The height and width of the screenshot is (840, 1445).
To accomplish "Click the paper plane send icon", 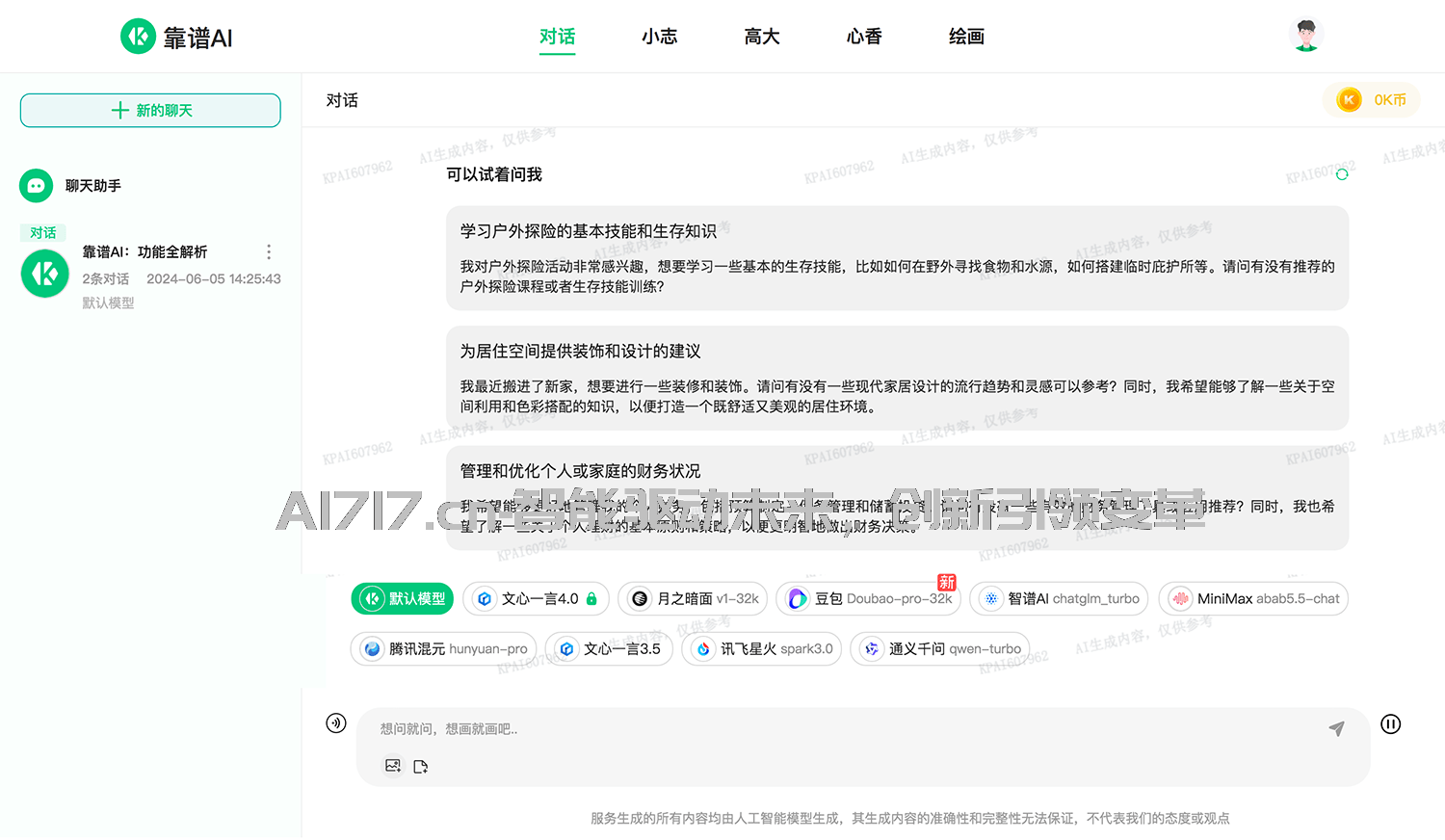I will 1336,729.
